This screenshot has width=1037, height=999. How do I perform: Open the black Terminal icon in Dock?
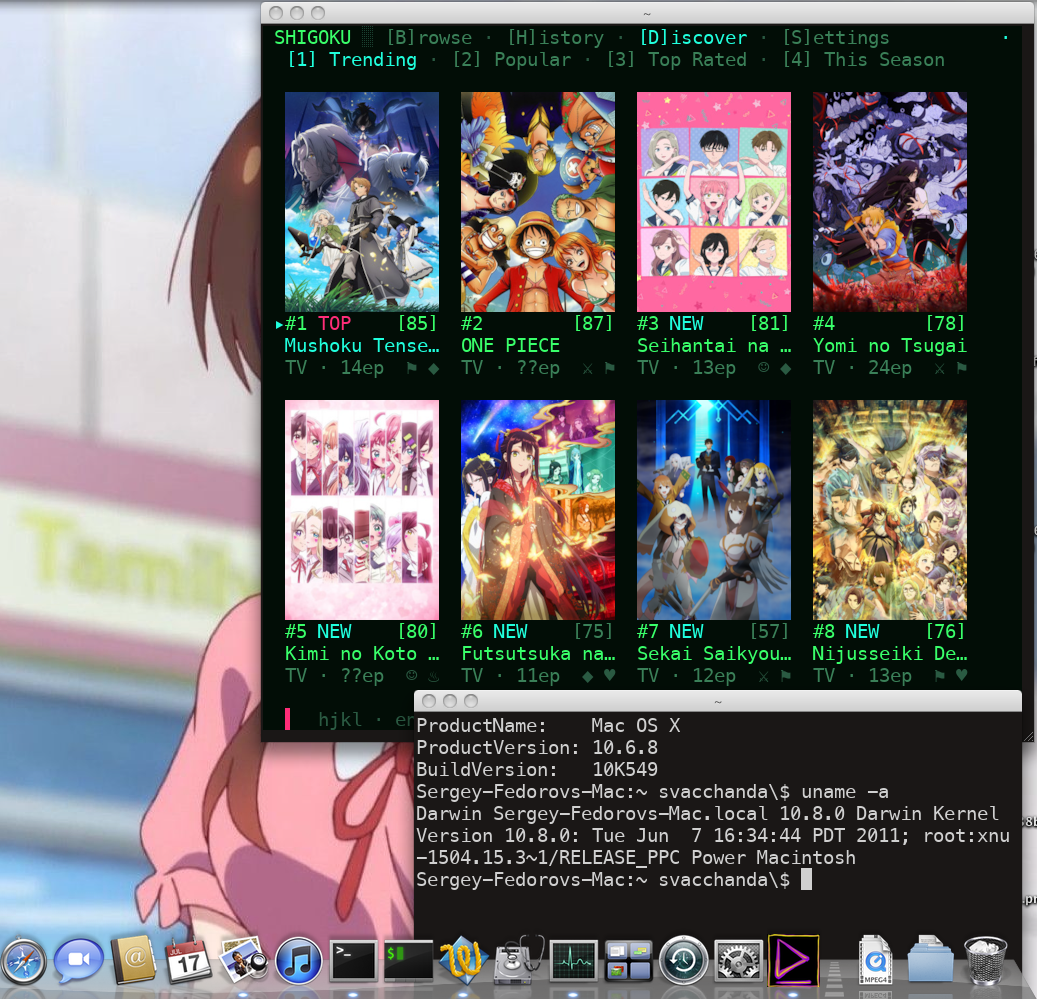[x=353, y=961]
